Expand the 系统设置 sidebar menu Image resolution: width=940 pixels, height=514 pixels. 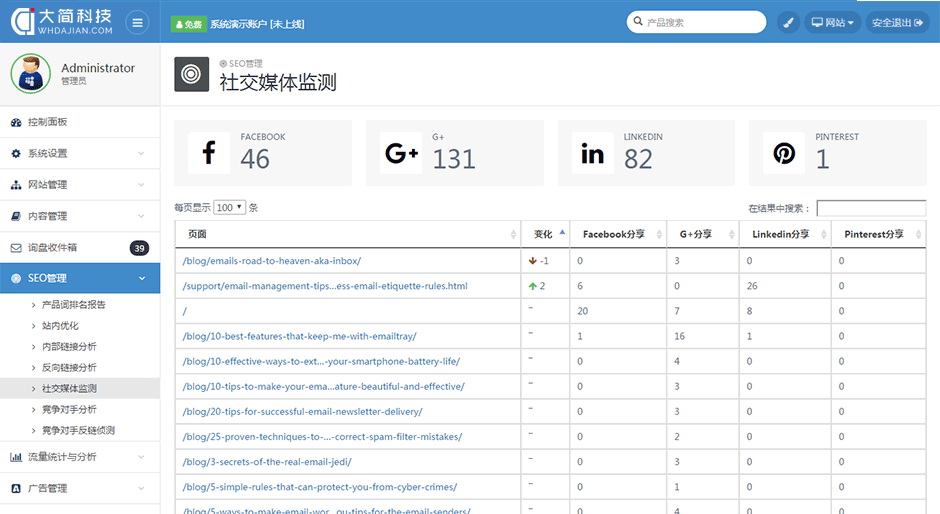(x=80, y=153)
